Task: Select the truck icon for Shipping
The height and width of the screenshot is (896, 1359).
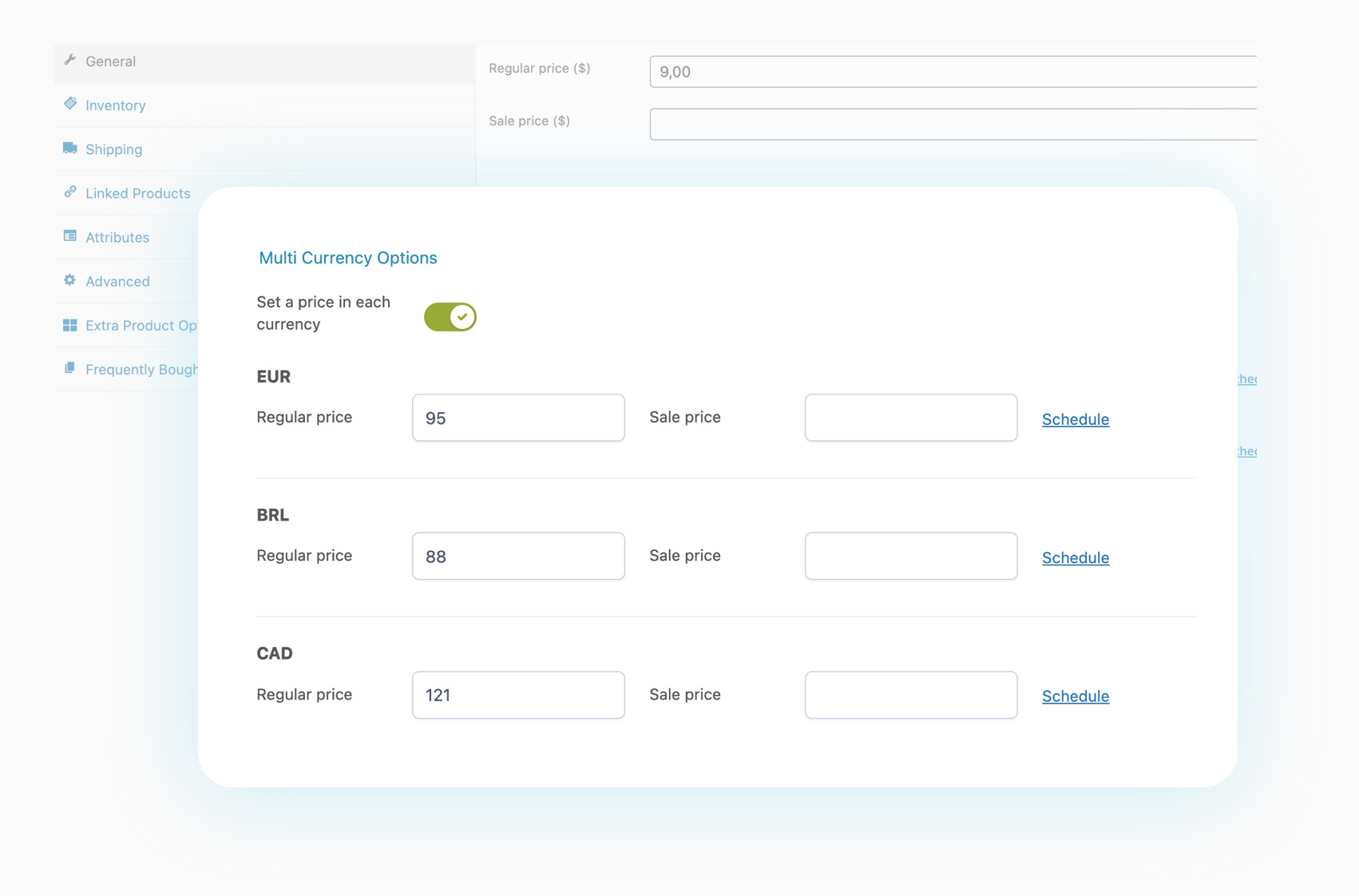Action: coord(70,147)
